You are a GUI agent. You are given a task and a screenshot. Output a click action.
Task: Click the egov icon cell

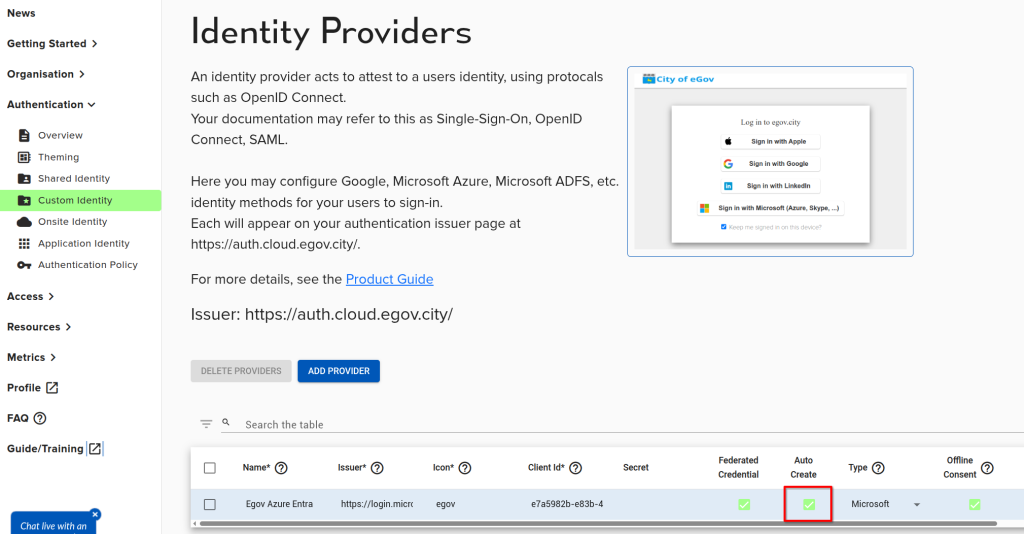point(445,504)
